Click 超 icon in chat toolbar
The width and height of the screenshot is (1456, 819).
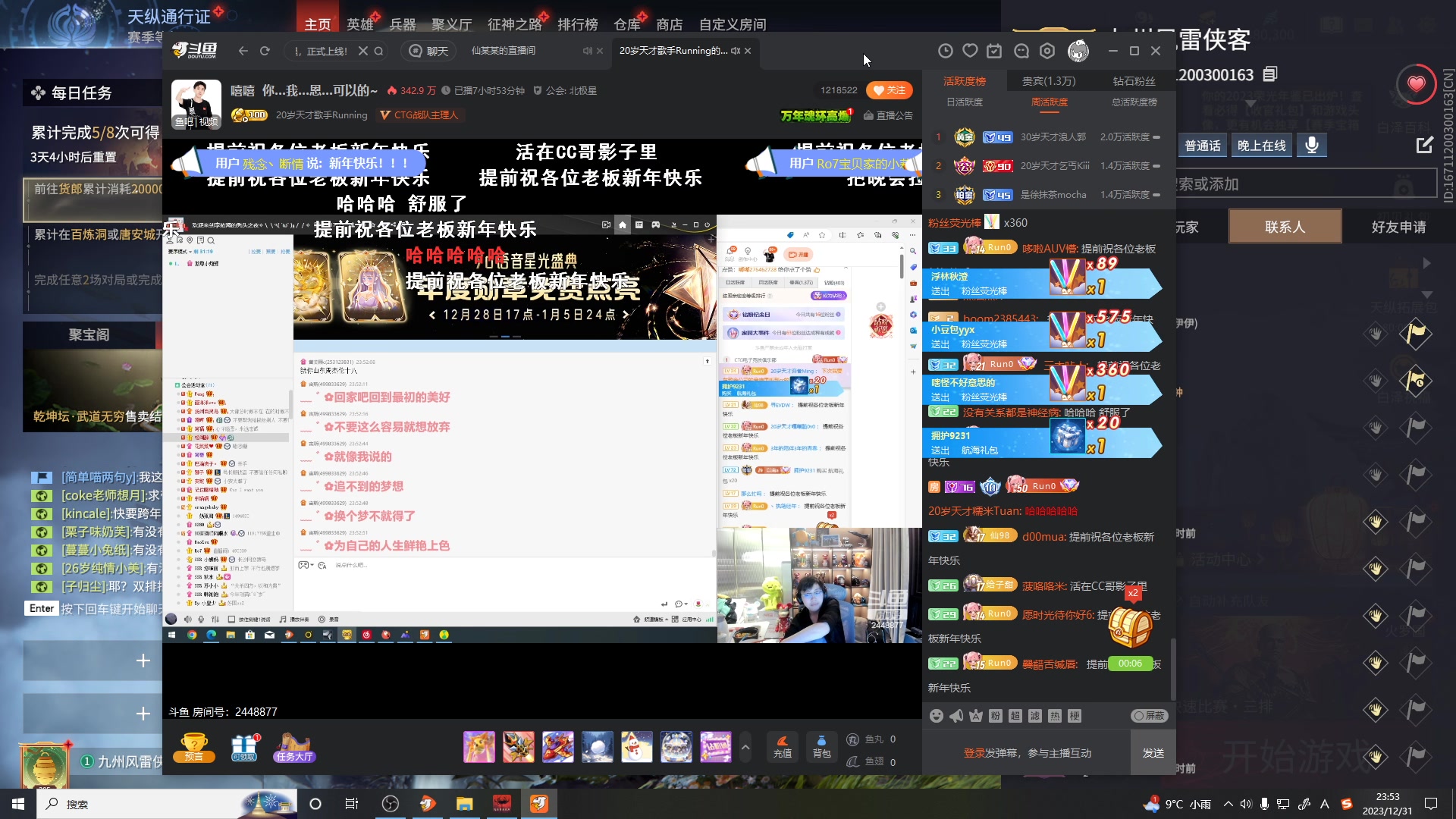[x=1015, y=716]
